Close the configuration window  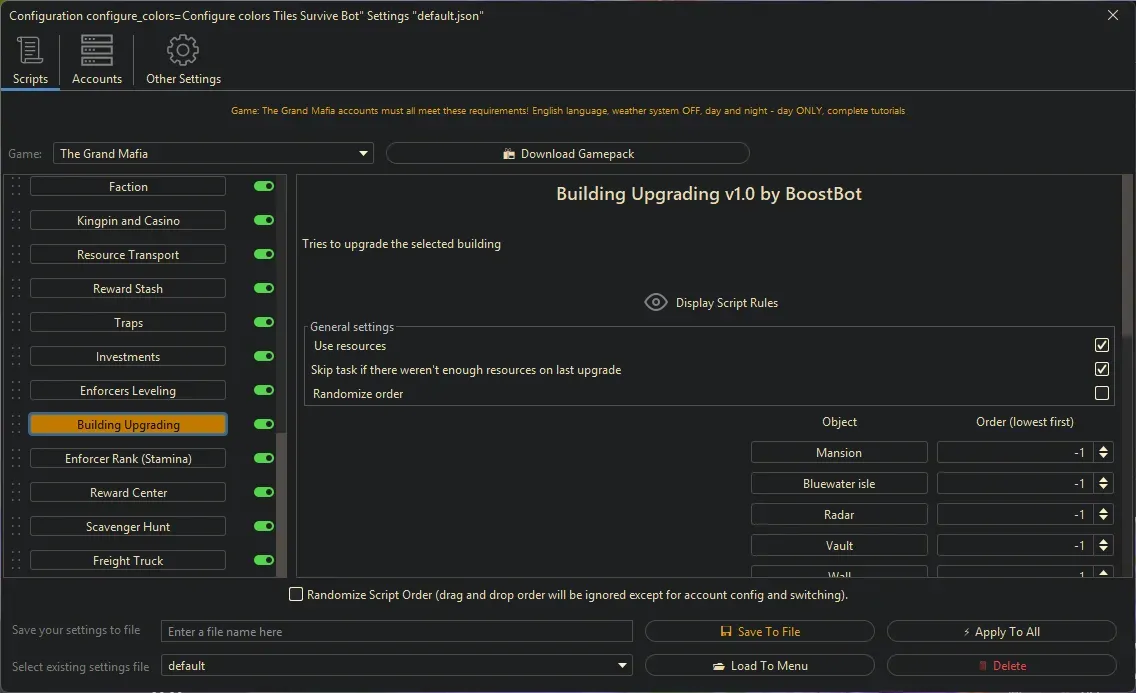coord(1113,15)
